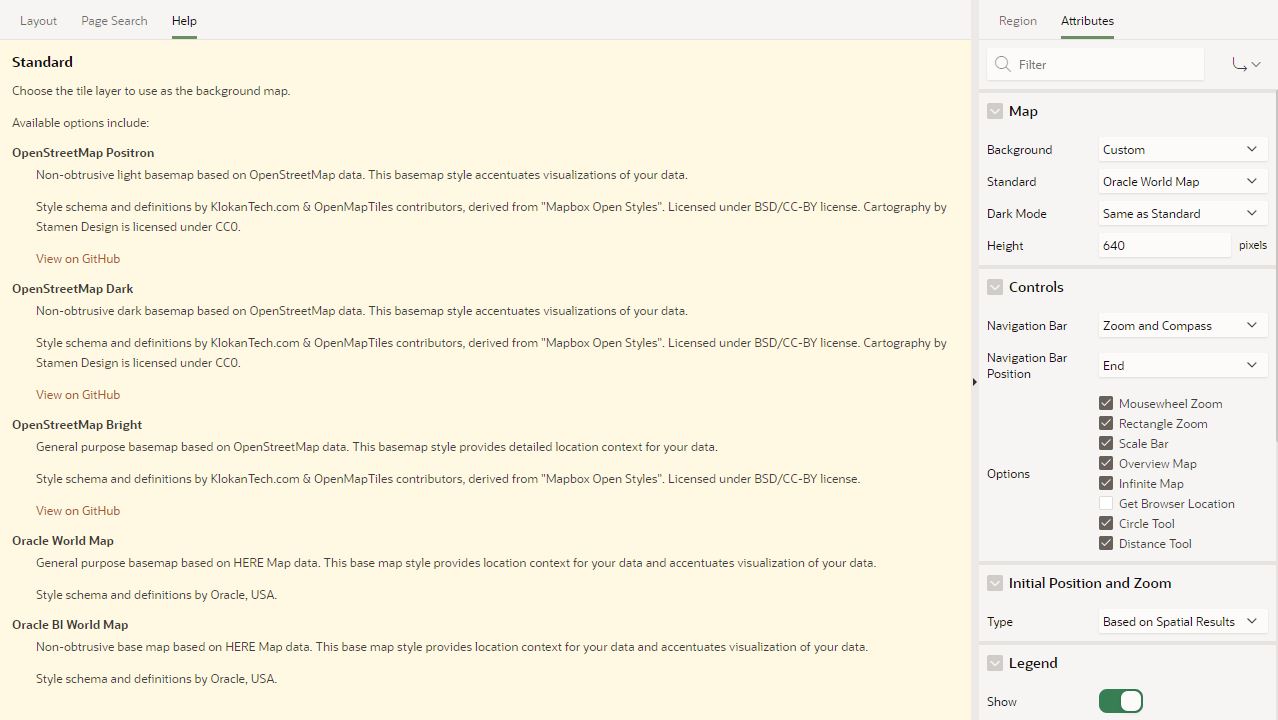Collapse the Controls section
Screen dimensions: 1278x720
995,287
